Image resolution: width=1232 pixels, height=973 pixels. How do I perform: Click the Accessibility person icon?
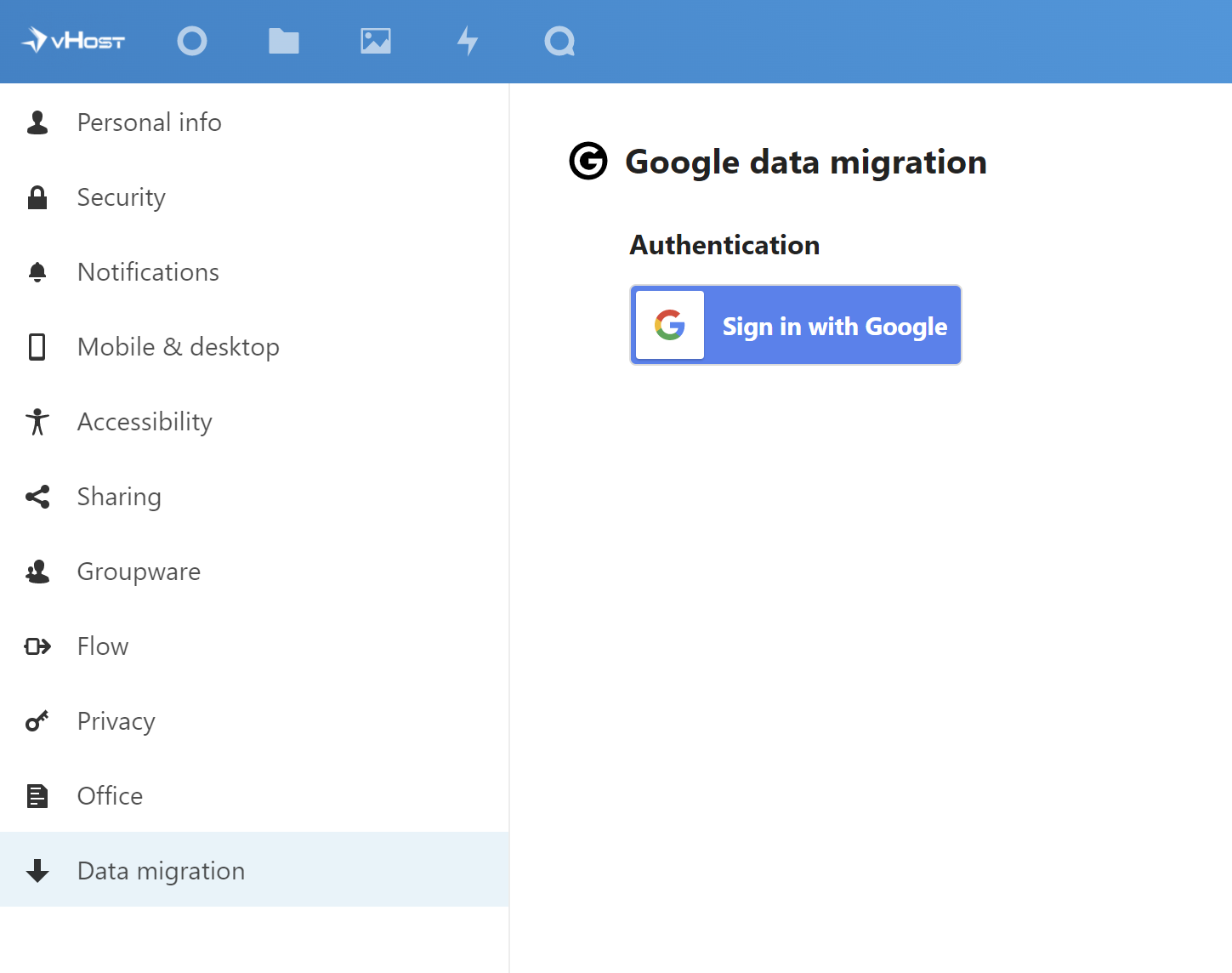point(37,421)
